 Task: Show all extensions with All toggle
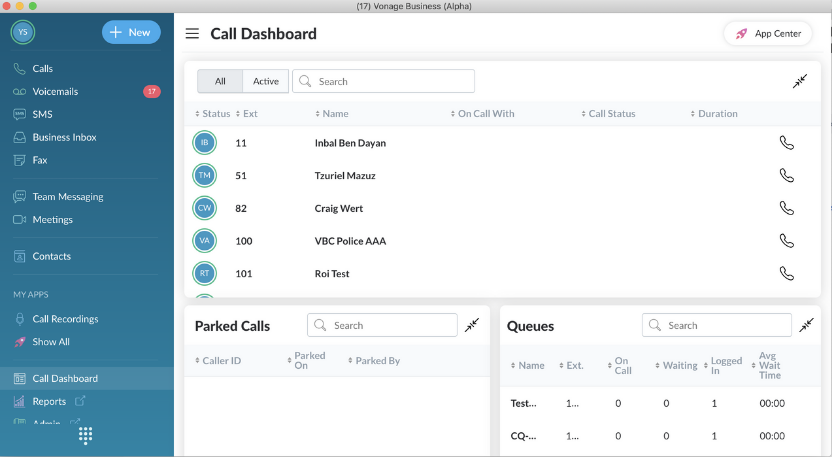coord(220,81)
